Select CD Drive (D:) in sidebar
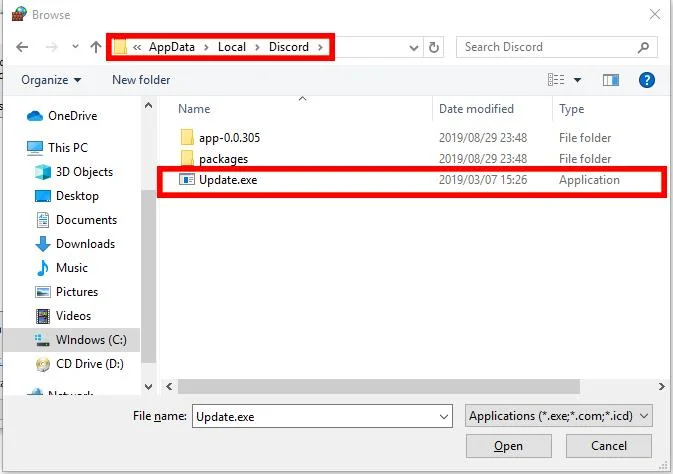Viewport: 673px width, 474px height. tap(89, 364)
